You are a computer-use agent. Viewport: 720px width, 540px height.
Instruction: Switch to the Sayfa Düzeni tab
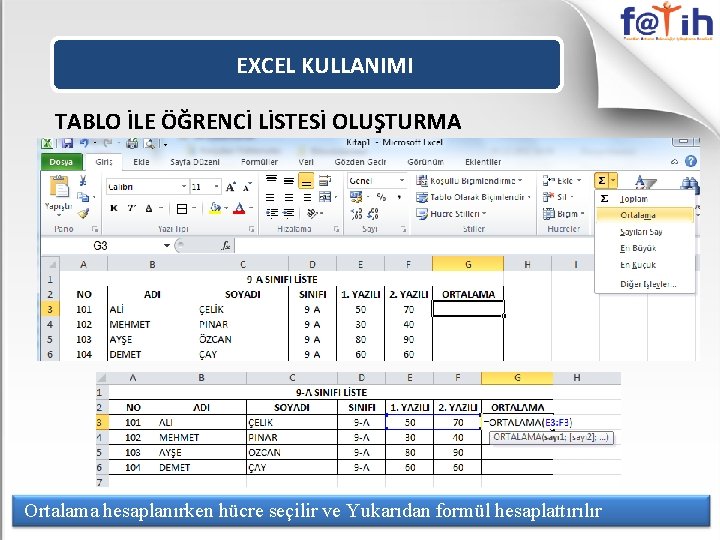click(x=195, y=162)
